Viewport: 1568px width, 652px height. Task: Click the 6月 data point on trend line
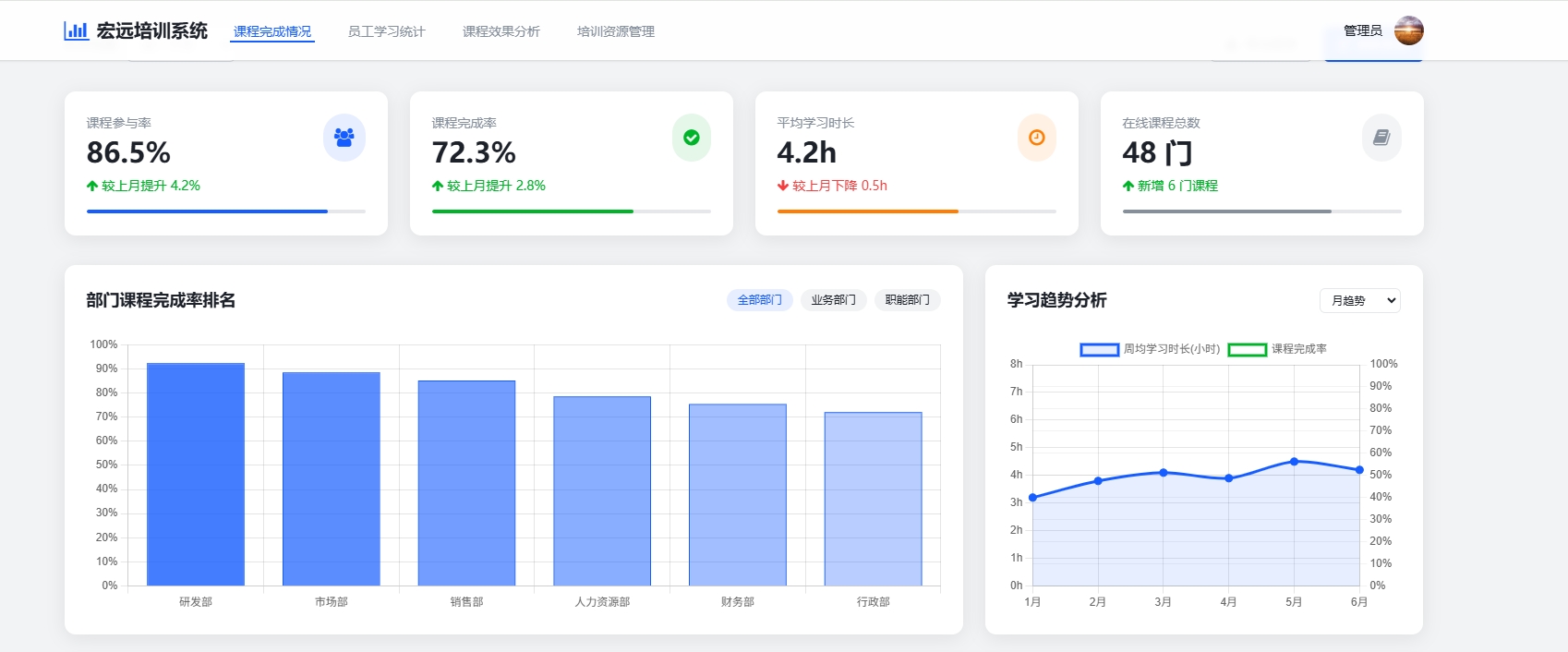(1359, 470)
